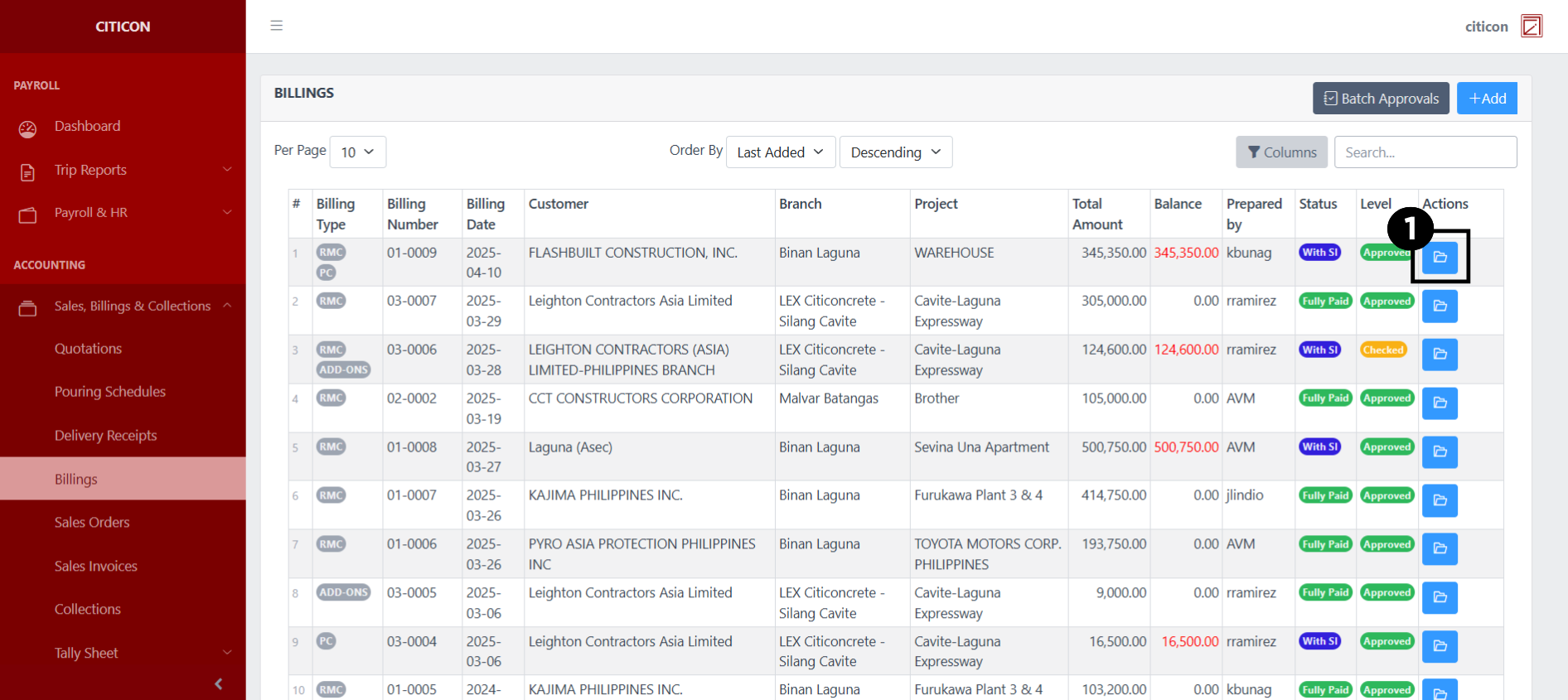Click the Batch Approvals button
The image size is (1568, 700).
(1380, 99)
